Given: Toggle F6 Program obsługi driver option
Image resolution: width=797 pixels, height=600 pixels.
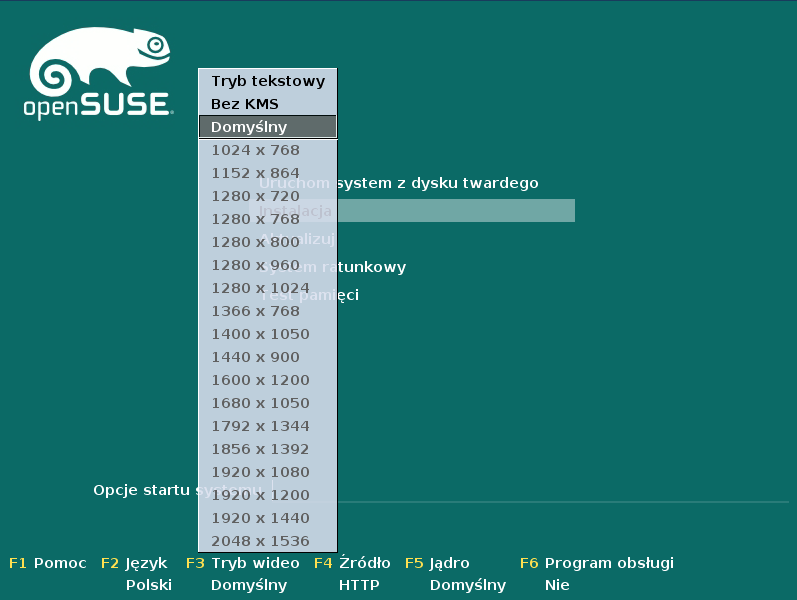Looking at the screenshot, I should point(597,563).
